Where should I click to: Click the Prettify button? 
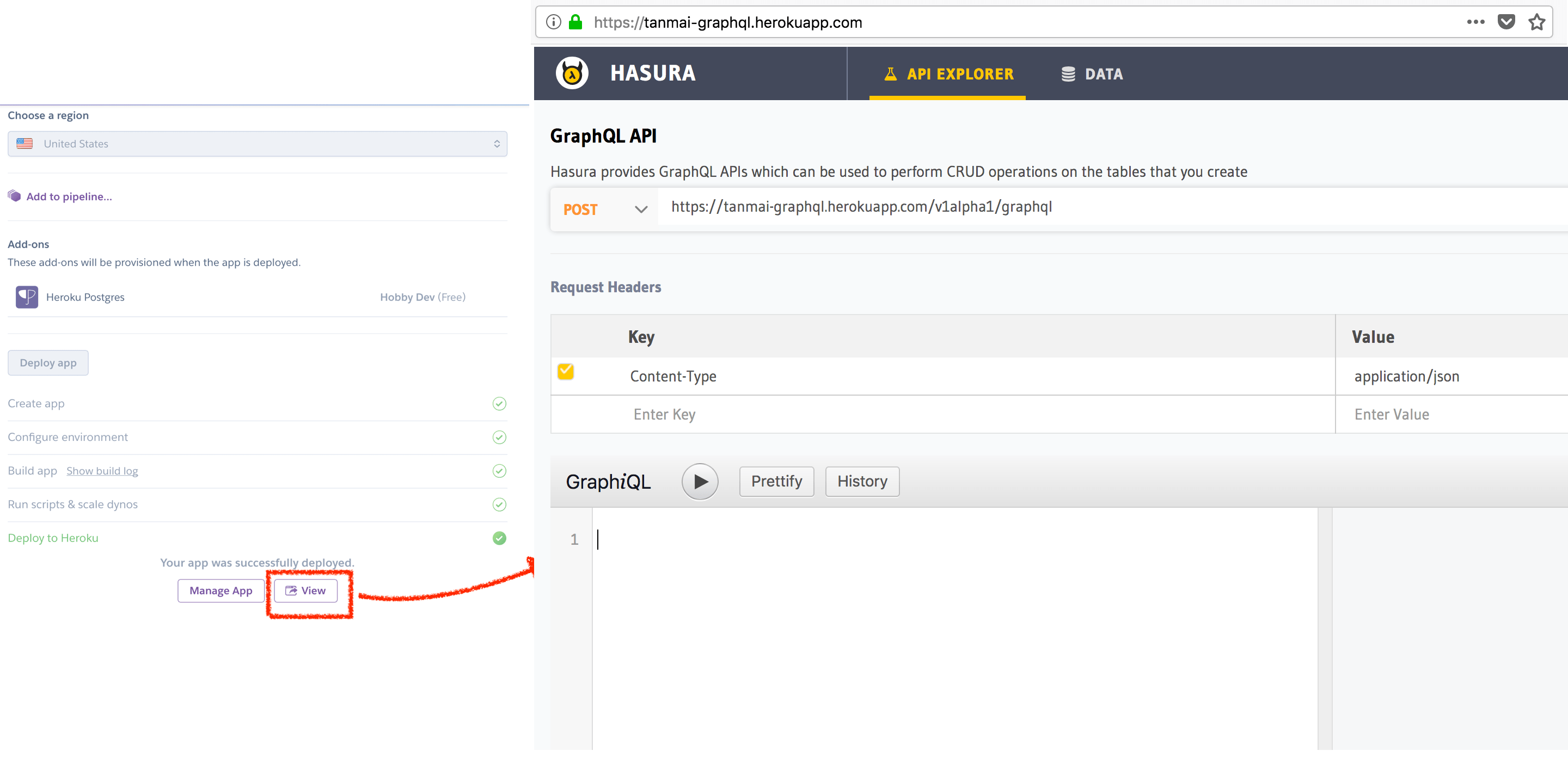pyautogui.click(x=776, y=481)
